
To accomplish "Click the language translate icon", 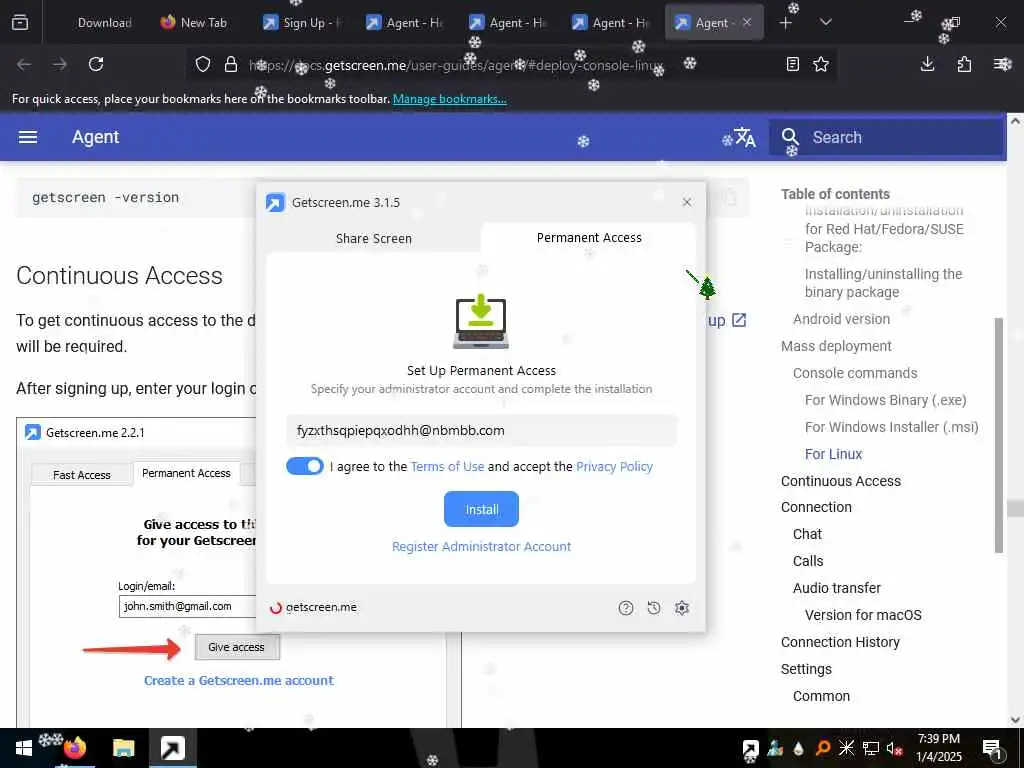I will tap(744, 137).
